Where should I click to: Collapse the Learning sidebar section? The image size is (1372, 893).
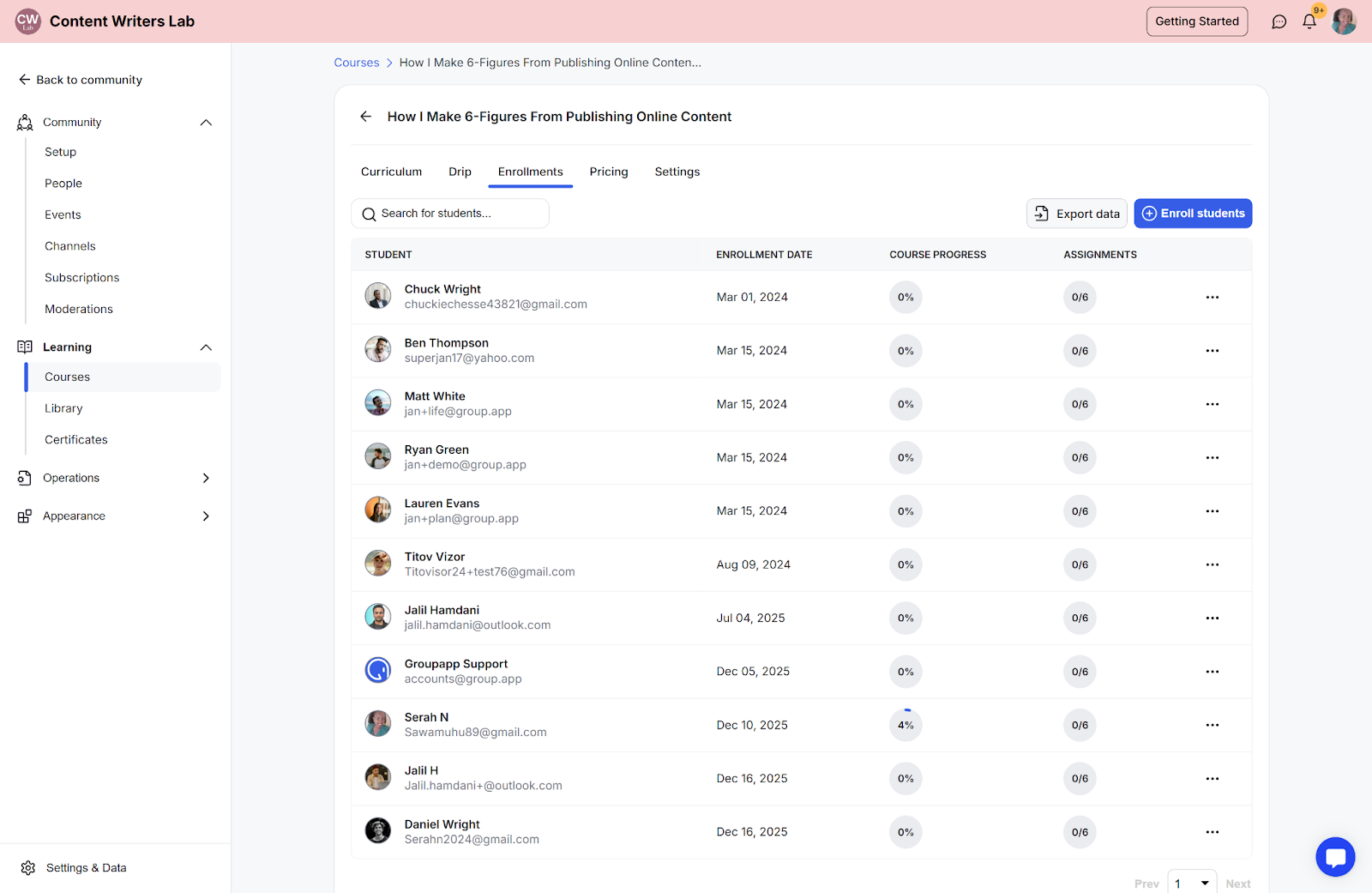206,347
